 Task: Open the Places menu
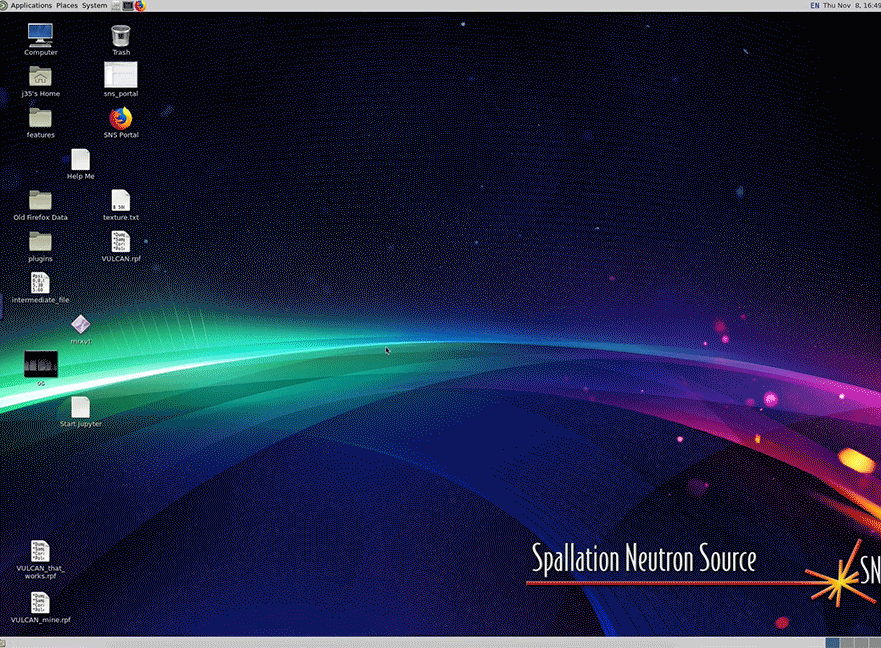[67, 5]
